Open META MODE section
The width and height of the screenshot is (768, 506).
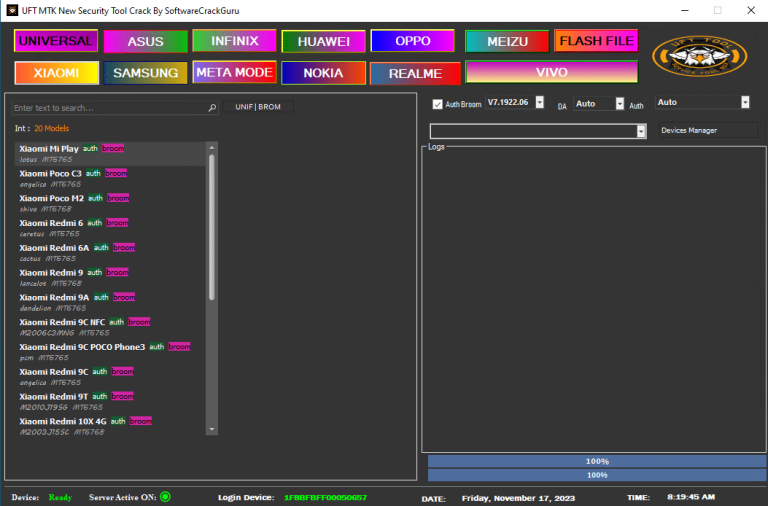pyautogui.click(x=235, y=72)
